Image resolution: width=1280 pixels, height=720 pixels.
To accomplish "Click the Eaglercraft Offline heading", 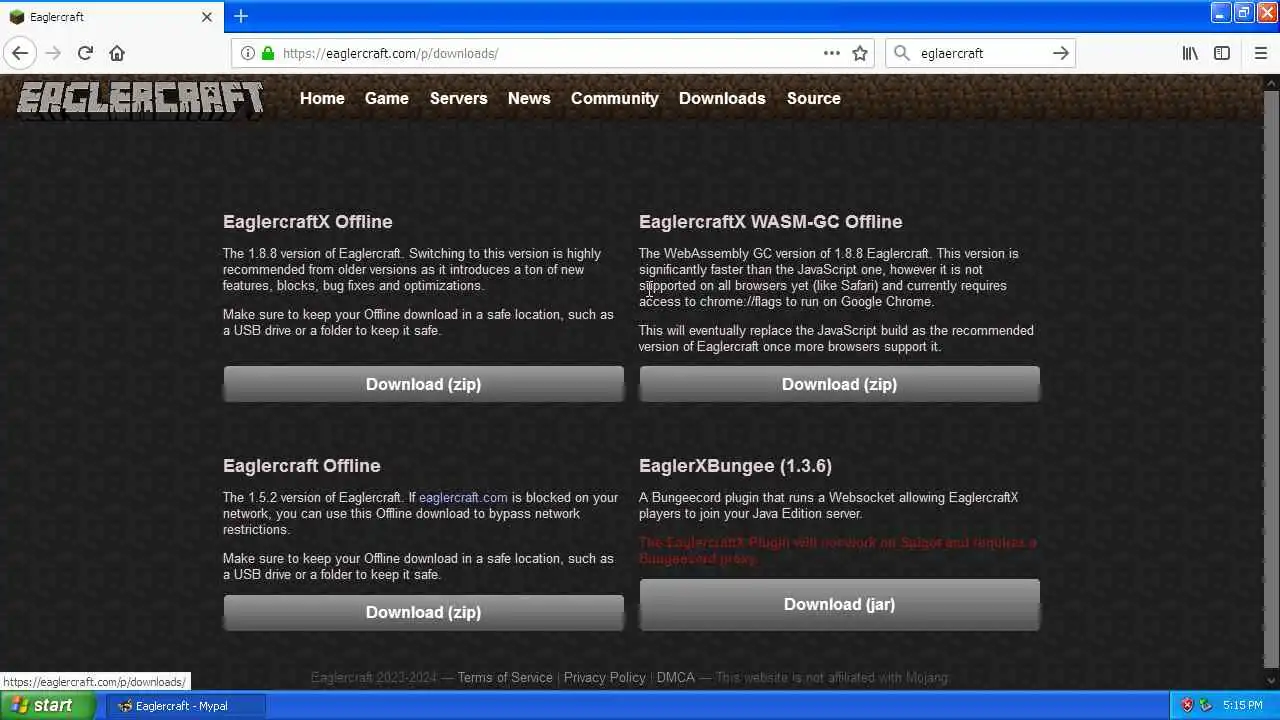I will click(x=301, y=465).
